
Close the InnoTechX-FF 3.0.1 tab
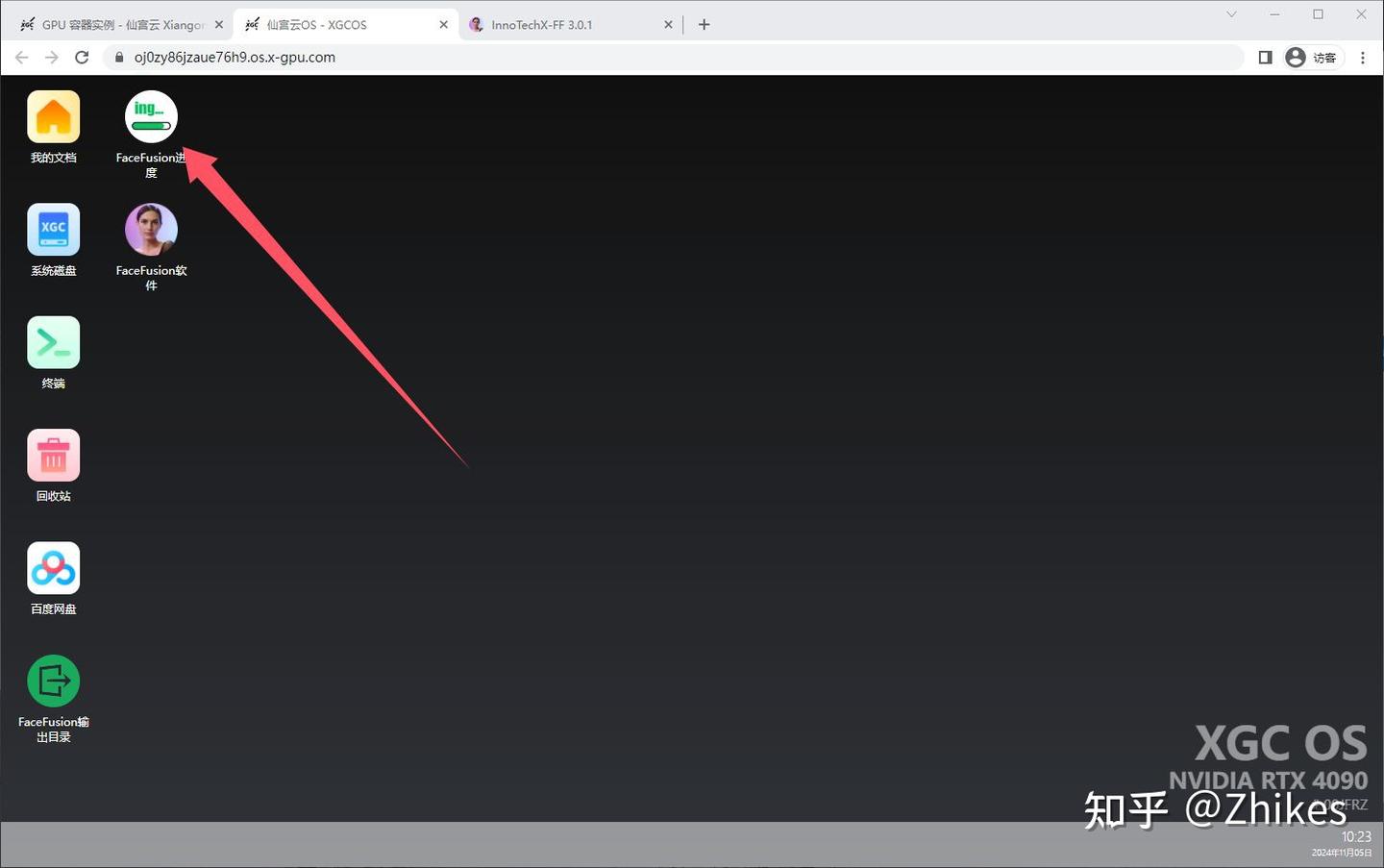[x=668, y=25]
